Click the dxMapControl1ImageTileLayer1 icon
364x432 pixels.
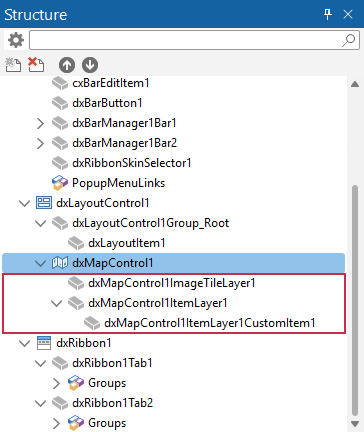[x=76, y=283]
